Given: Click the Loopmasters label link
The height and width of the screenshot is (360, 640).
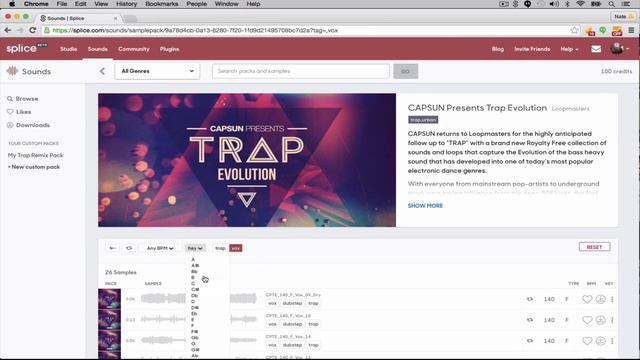Looking at the screenshot, I should pos(570,109).
